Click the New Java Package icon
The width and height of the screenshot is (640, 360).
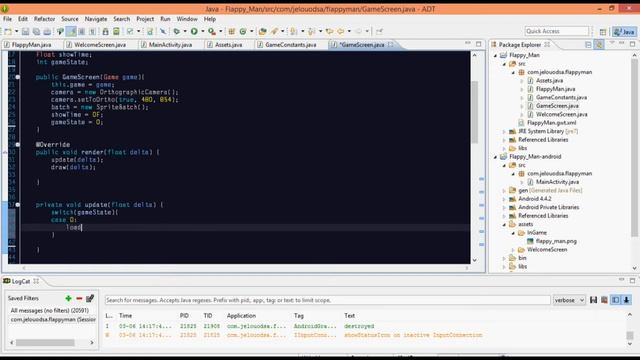(231, 31)
